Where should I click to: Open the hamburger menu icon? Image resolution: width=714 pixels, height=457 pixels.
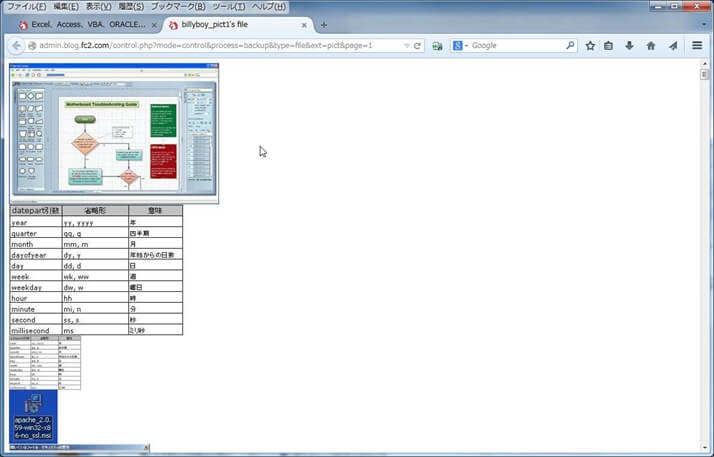point(697,46)
